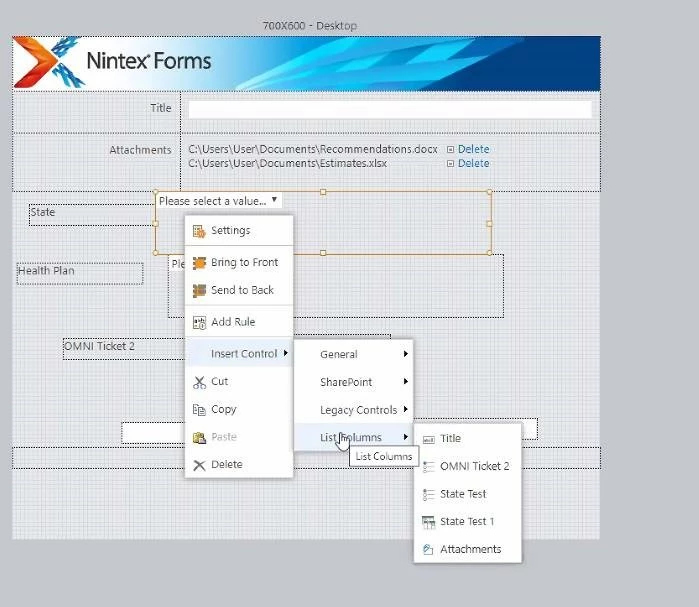Delete the Estimates.xlsx attachment
The image size is (699, 607).
coord(473,164)
